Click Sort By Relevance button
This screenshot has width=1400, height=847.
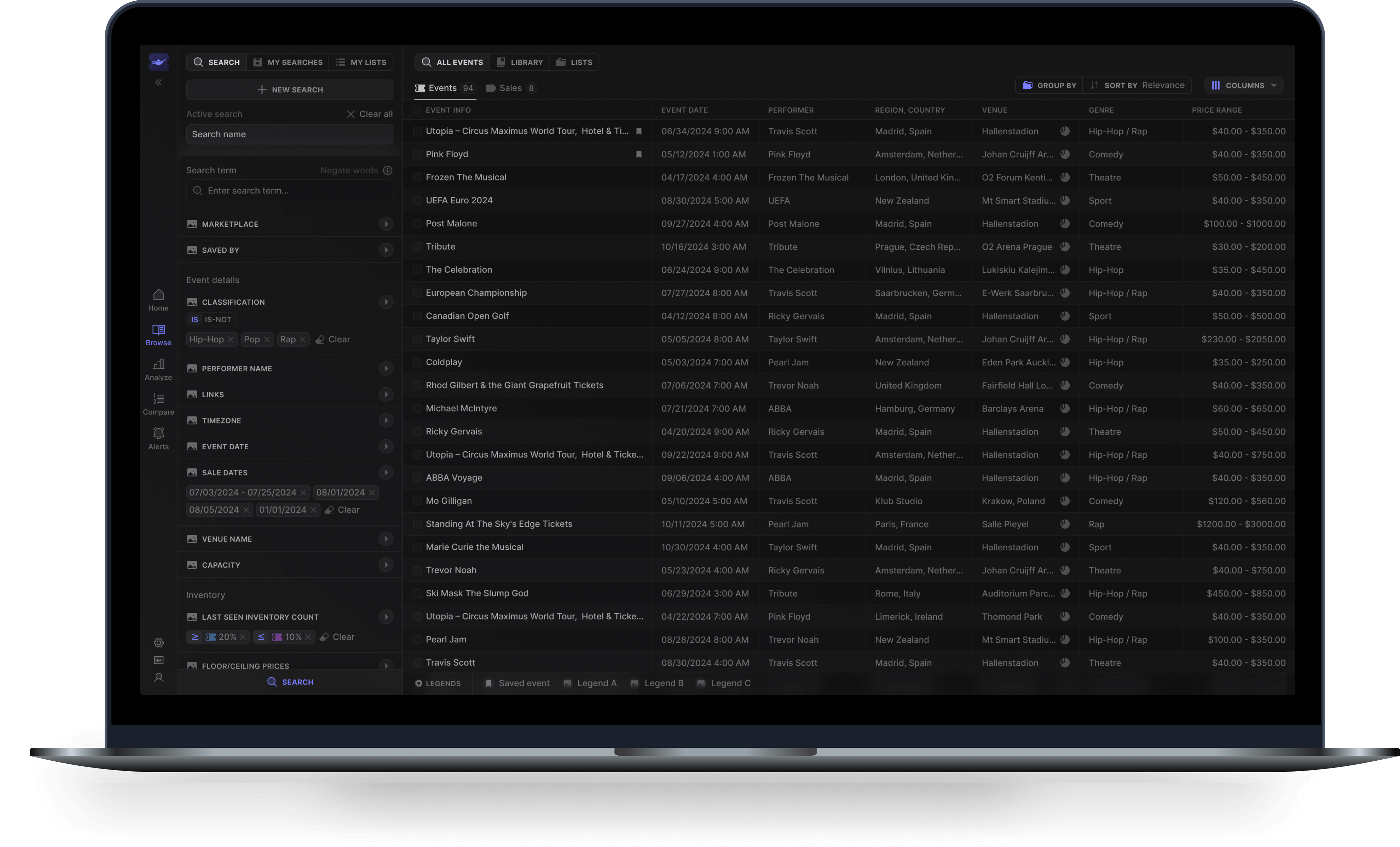point(1138,85)
